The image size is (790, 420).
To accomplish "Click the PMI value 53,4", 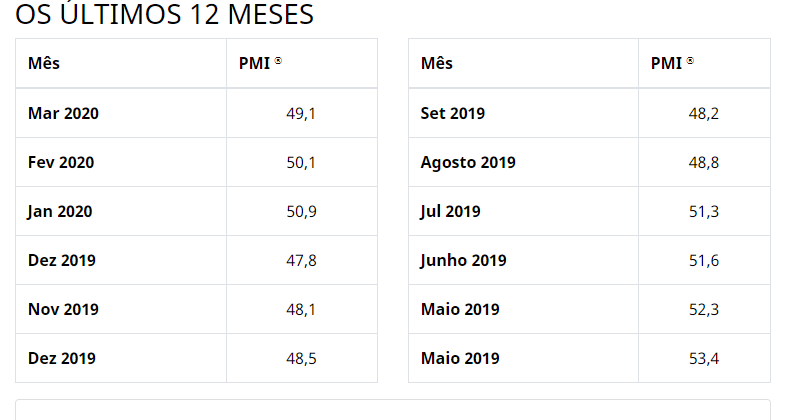I will coord(704,358).
